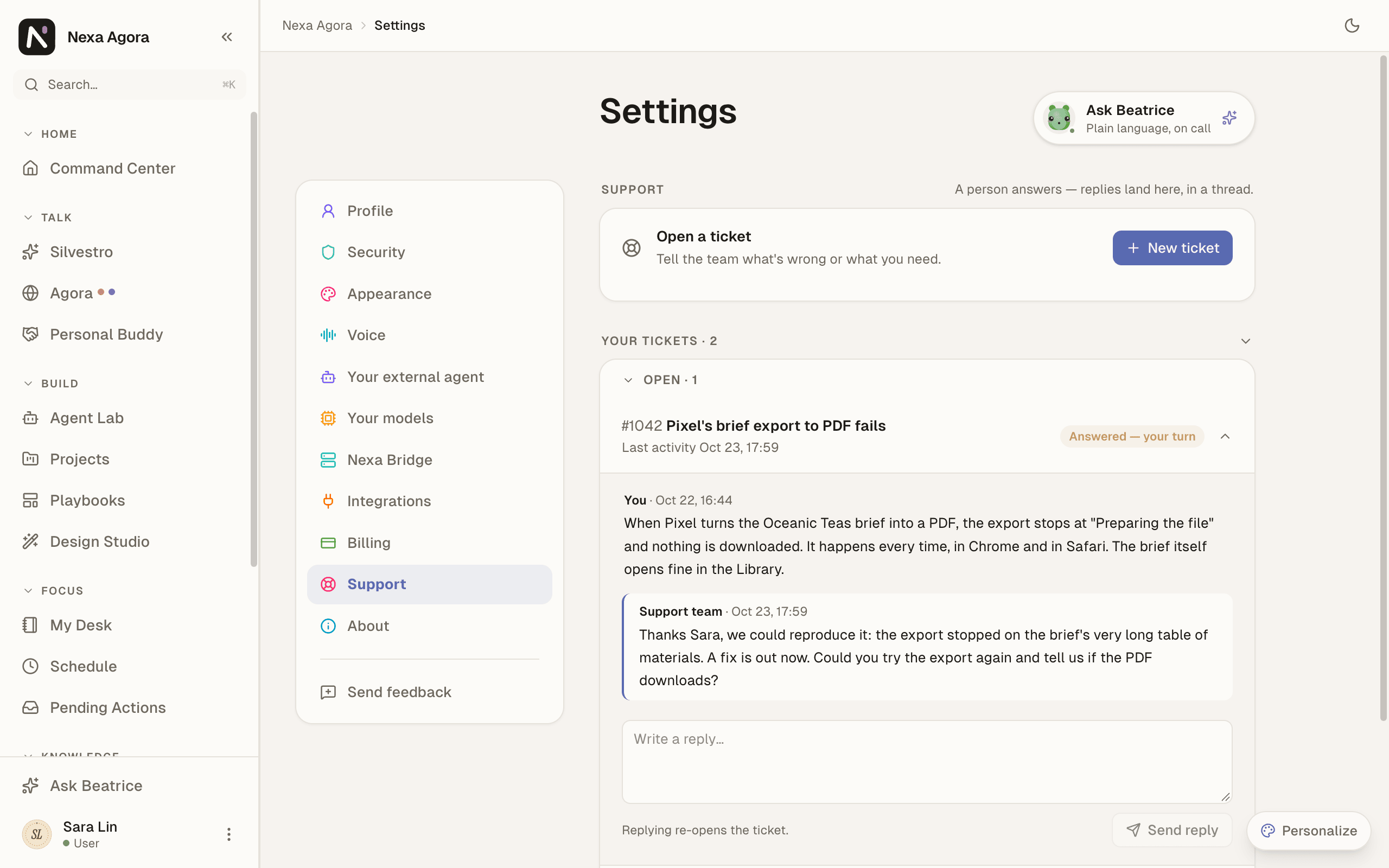Click the Voice waveform icon
Image resolution: width=1389 pixels, height=868 pixels.
[328, 335]
